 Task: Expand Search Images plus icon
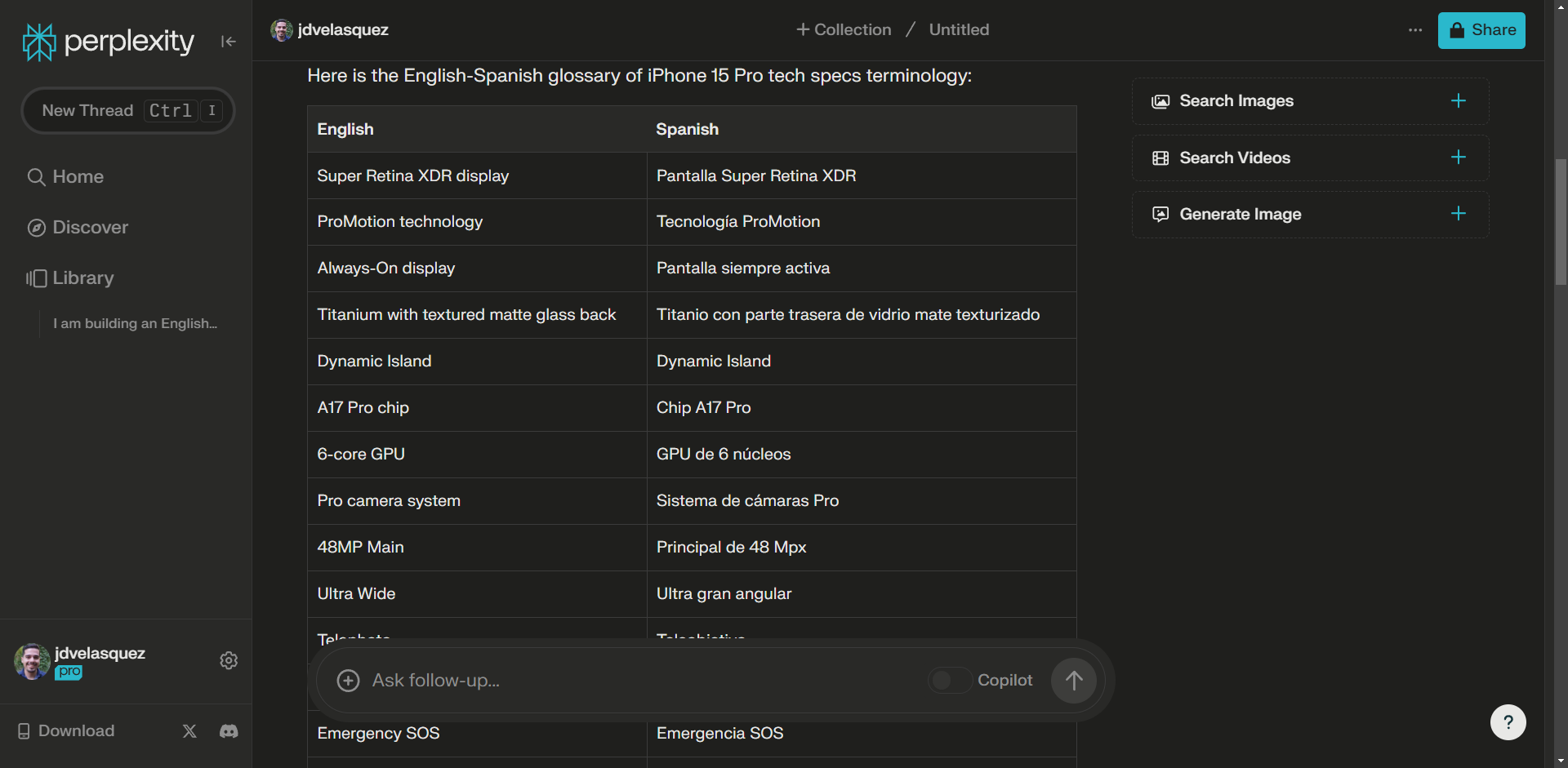1459,100
